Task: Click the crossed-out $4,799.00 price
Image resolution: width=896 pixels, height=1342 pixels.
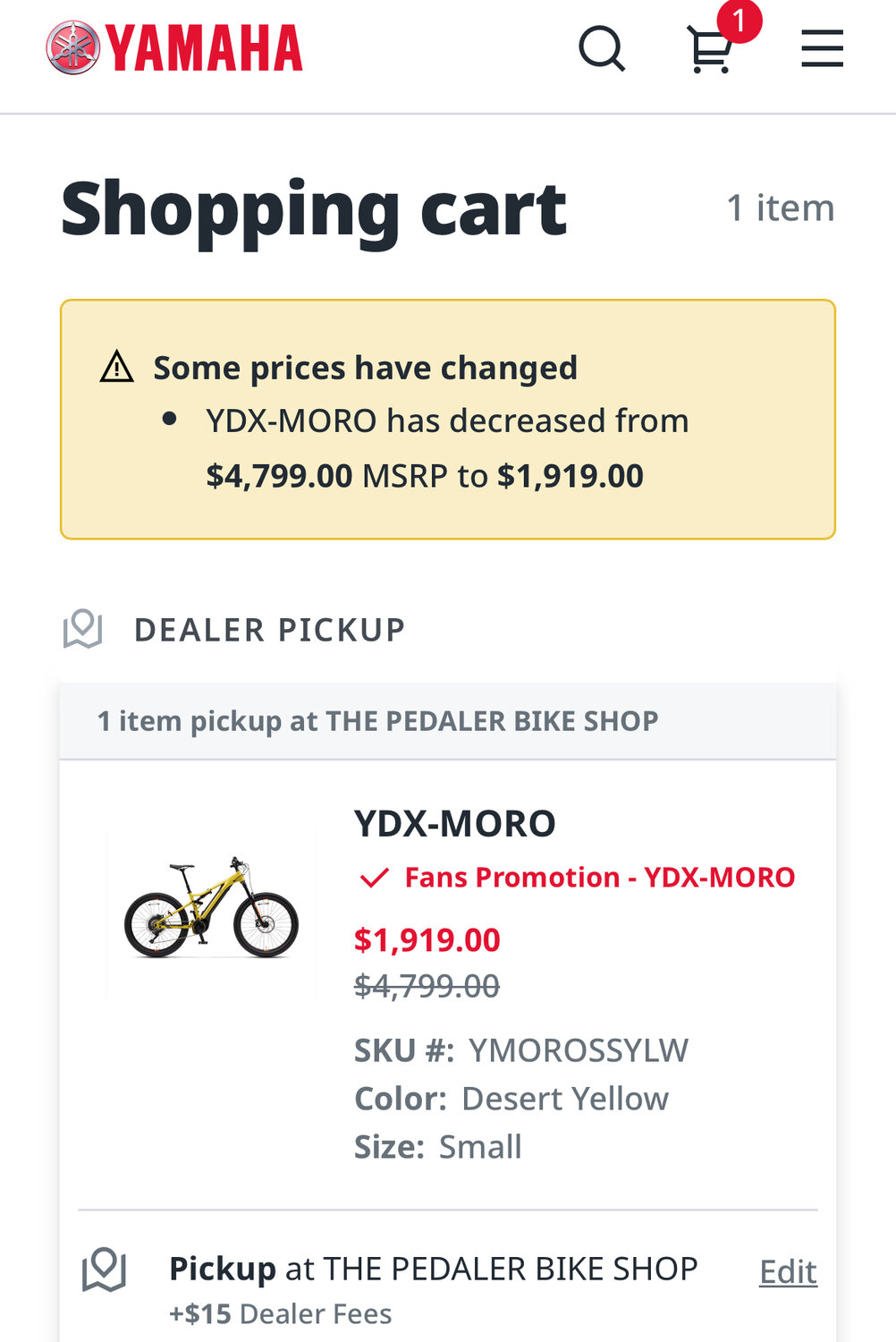Action: tap(427, 987)
